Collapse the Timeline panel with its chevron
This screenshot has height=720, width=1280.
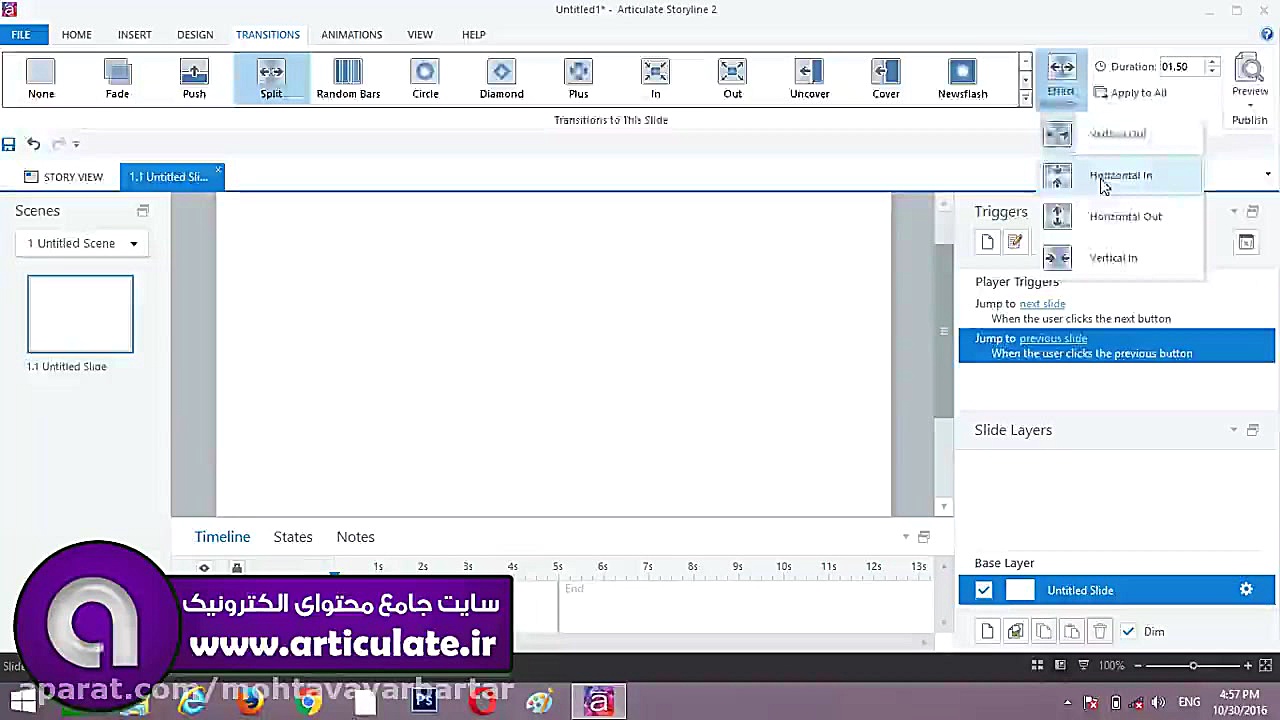point(905,537)
